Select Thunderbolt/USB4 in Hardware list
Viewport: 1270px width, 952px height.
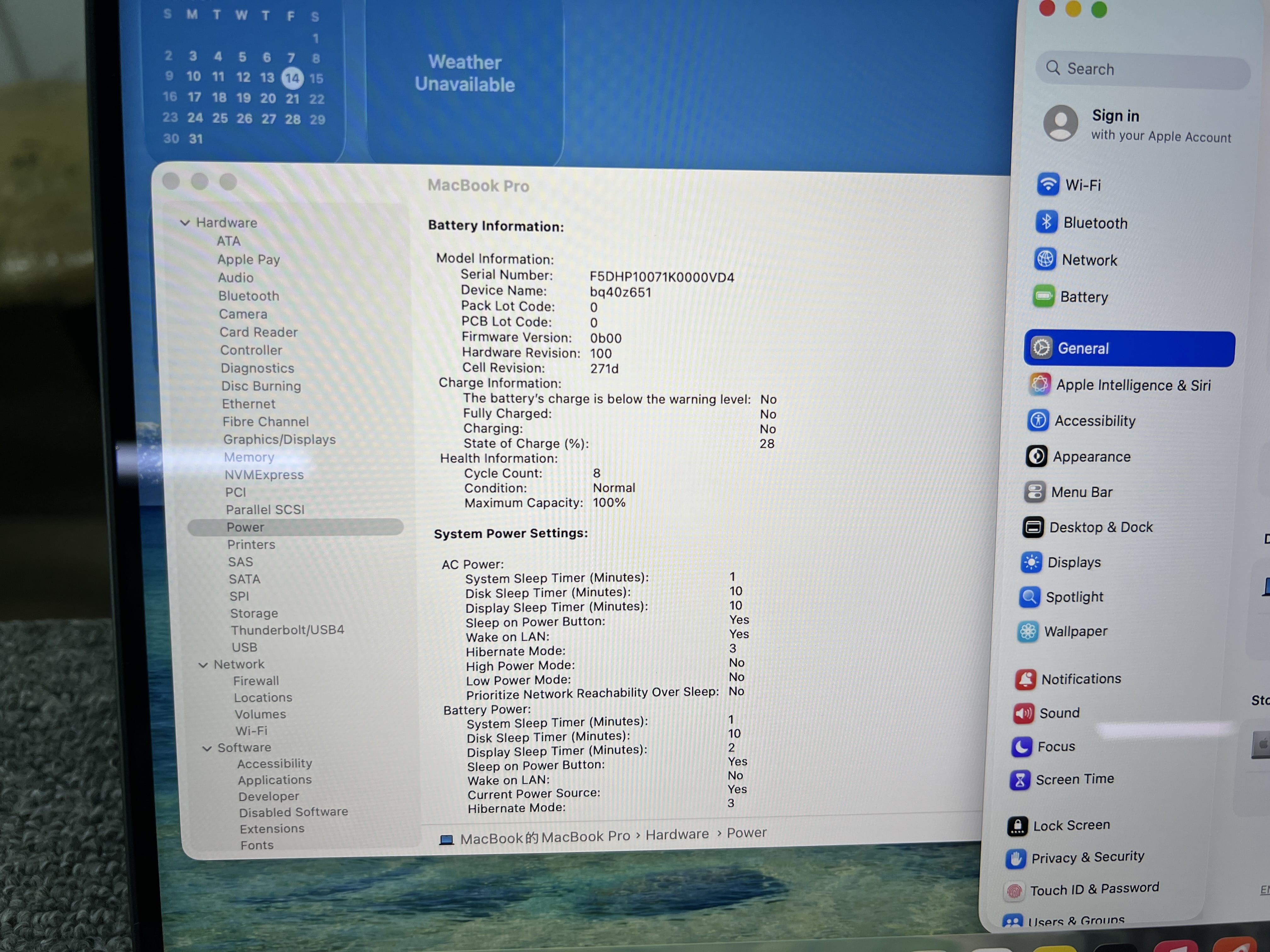point(287,630)
